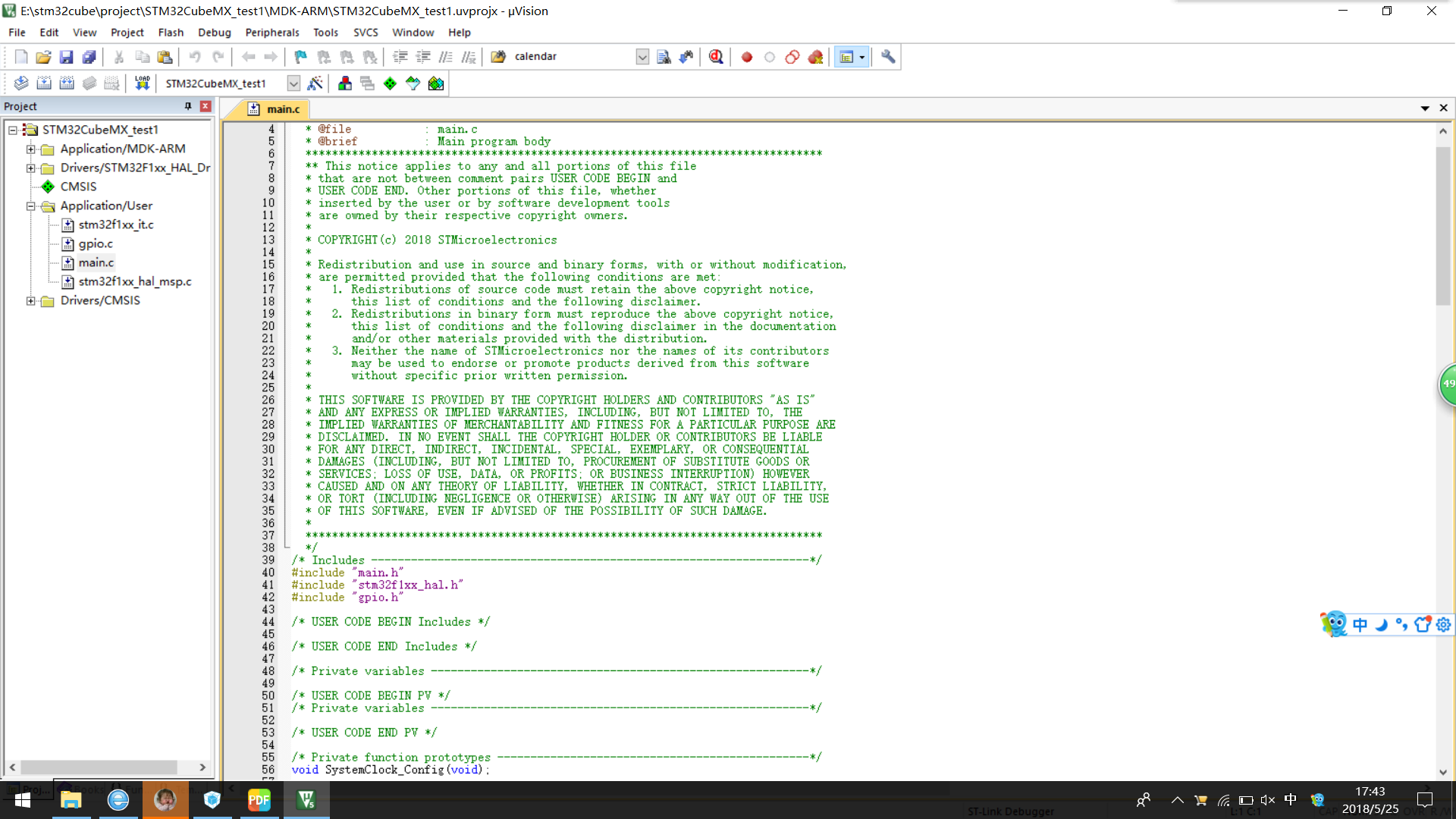Open the Window layout dropdown arrow
The width and height of the screenshot is (1456, 819).
pyautogui.click(x=862, y=57)
